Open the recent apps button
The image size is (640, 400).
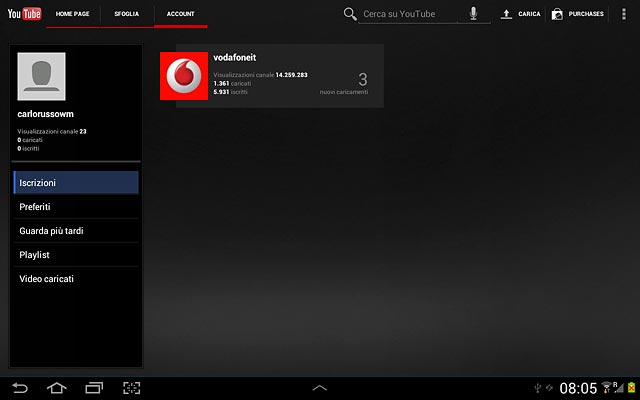(94, 388)
